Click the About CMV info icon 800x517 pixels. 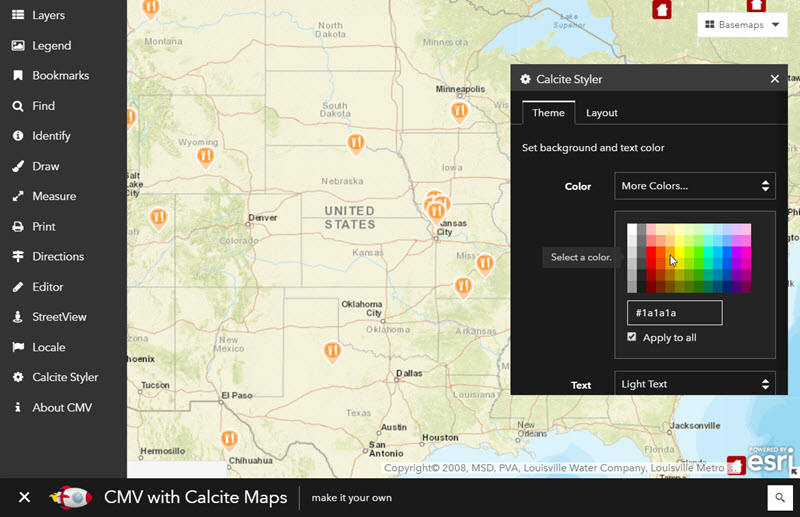point(18,407)
